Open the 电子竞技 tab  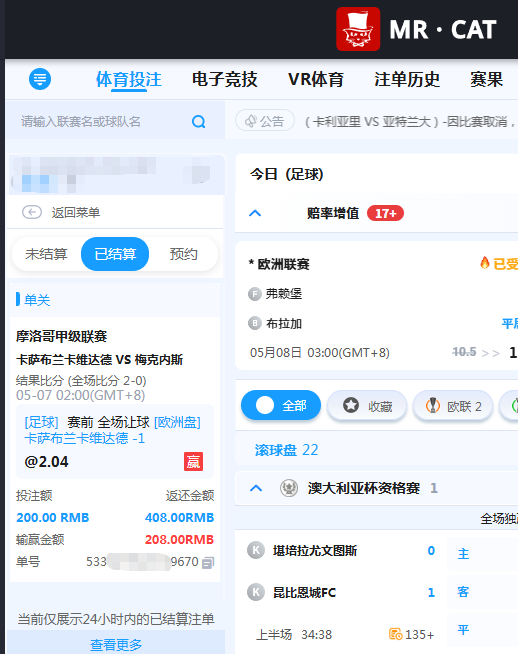tap(224, 79)
